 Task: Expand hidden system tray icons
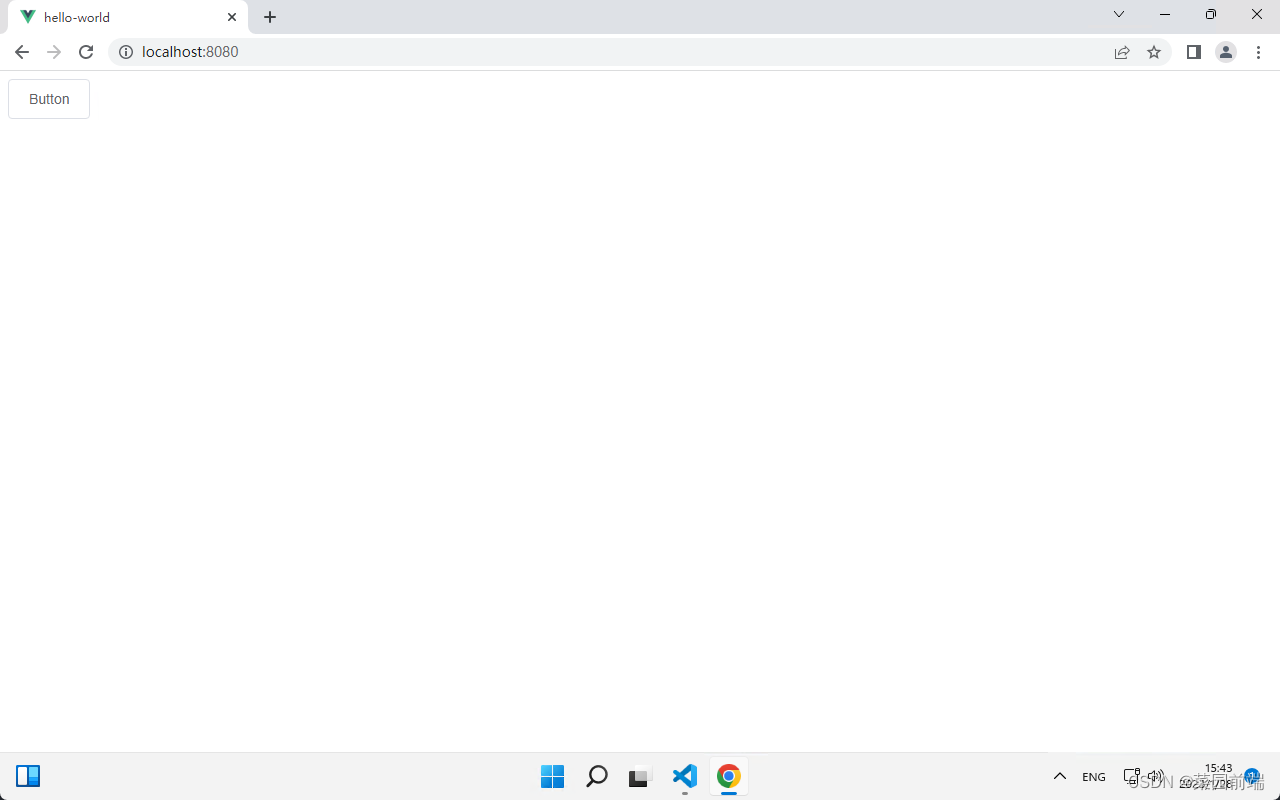(1060, 776)
